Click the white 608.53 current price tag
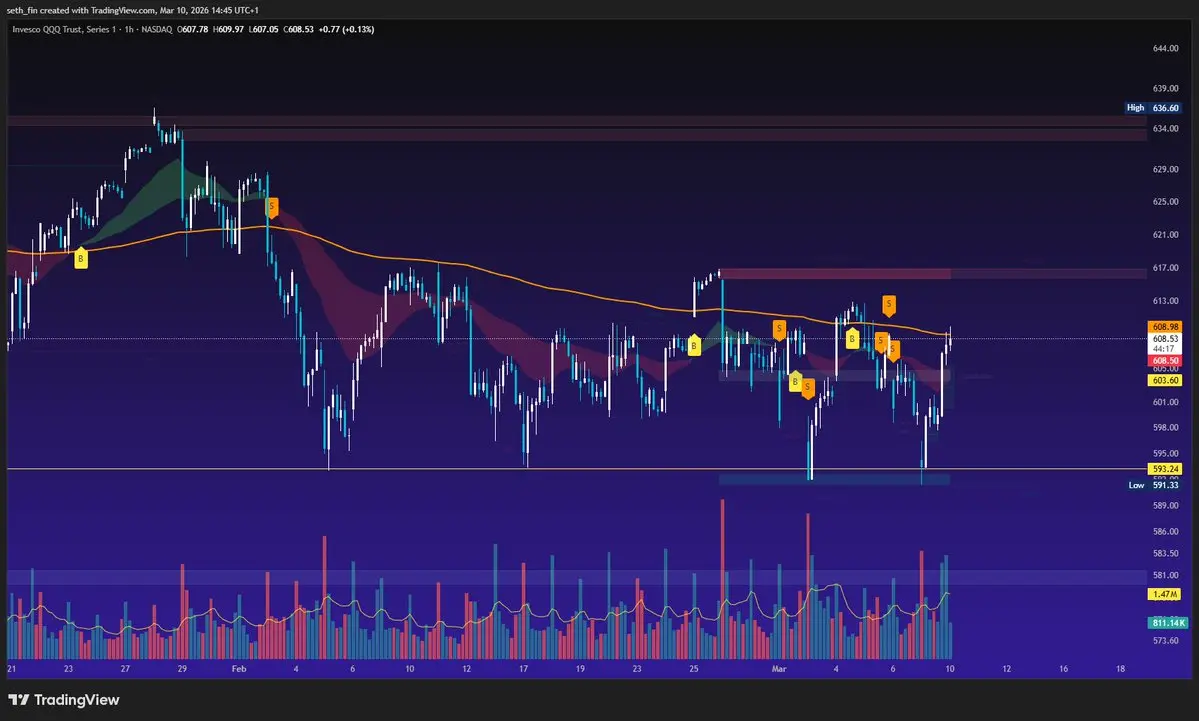Image resolution: width=1199 pixels, height=721 pixels. click(x=1165, y=338)
